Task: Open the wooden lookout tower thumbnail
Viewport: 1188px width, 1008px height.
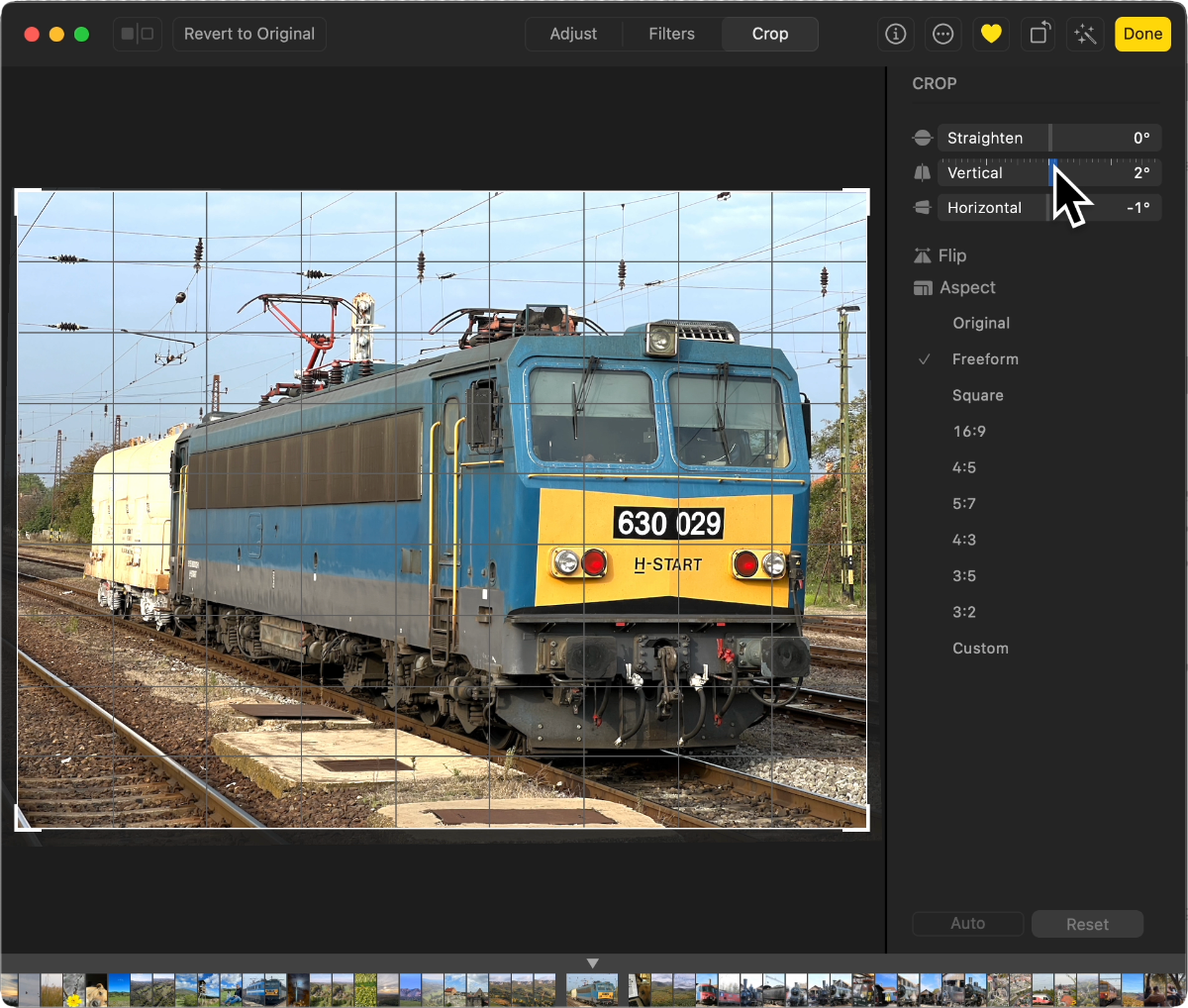Action: tap(208, 990)
